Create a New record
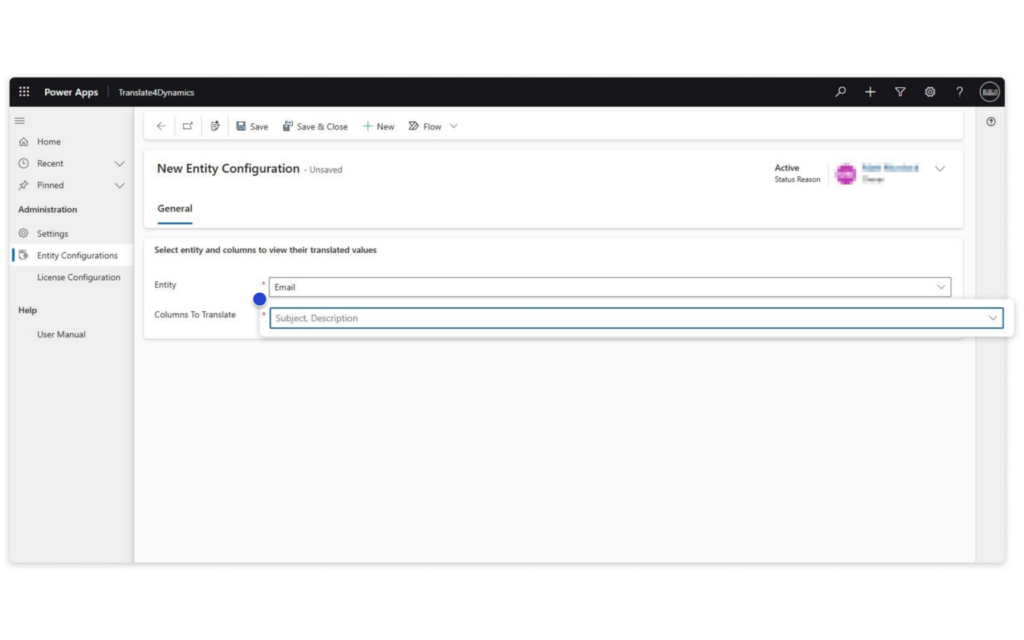 point(378,126)
